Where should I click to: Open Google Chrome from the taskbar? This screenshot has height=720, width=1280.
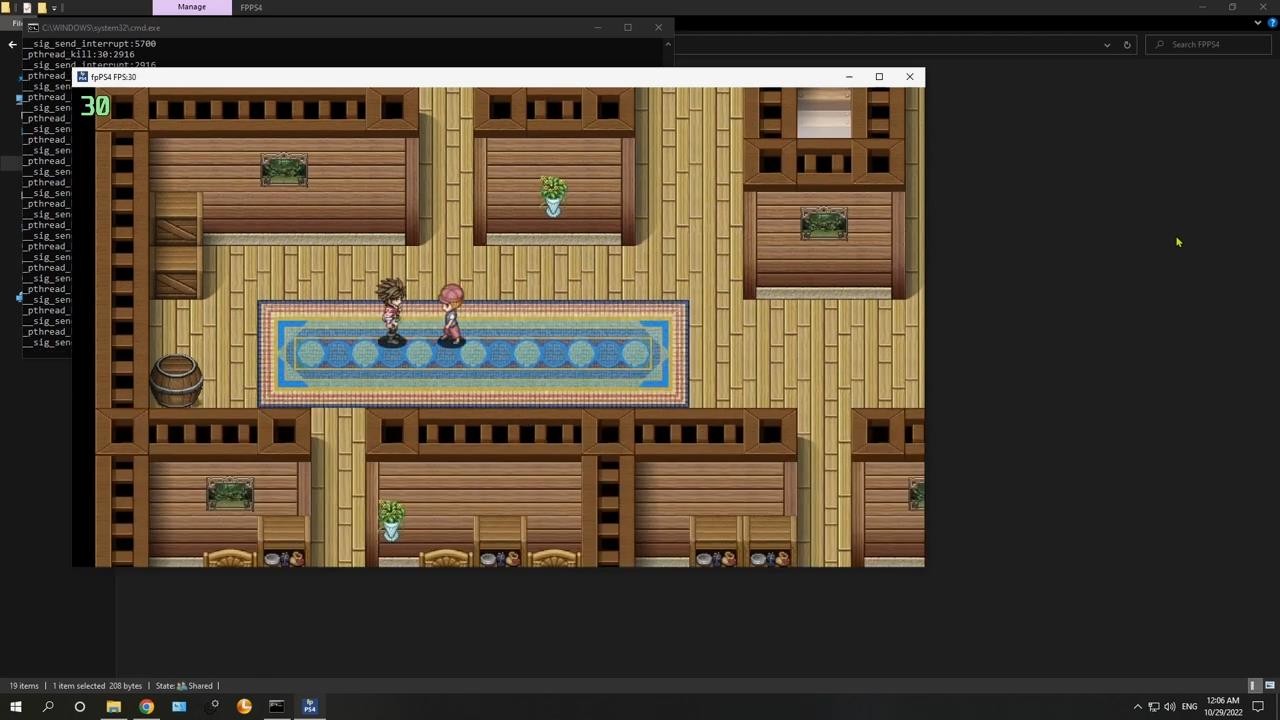click(x=146, y=706)
